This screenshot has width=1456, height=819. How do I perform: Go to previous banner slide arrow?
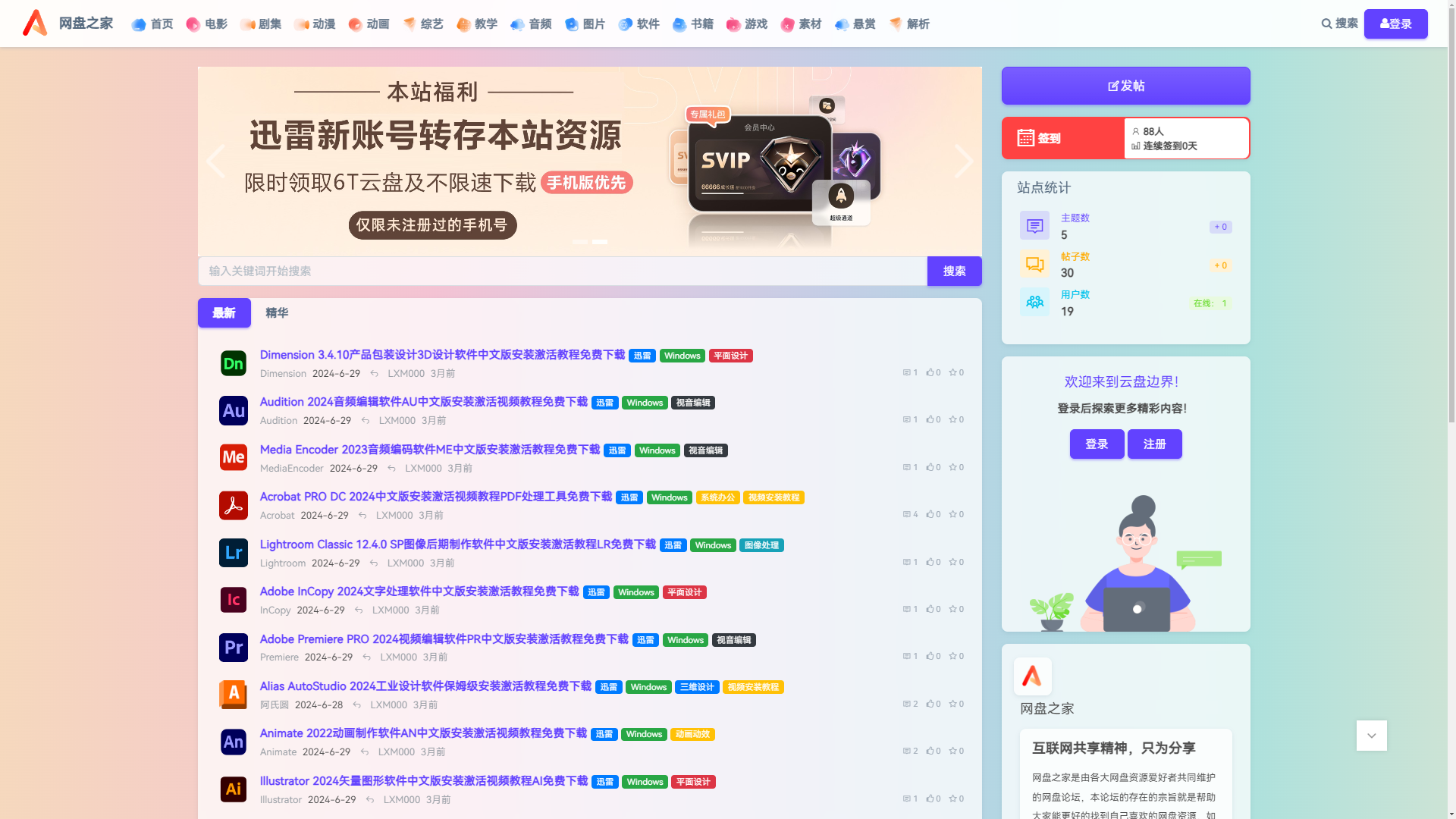click(215, 161)
